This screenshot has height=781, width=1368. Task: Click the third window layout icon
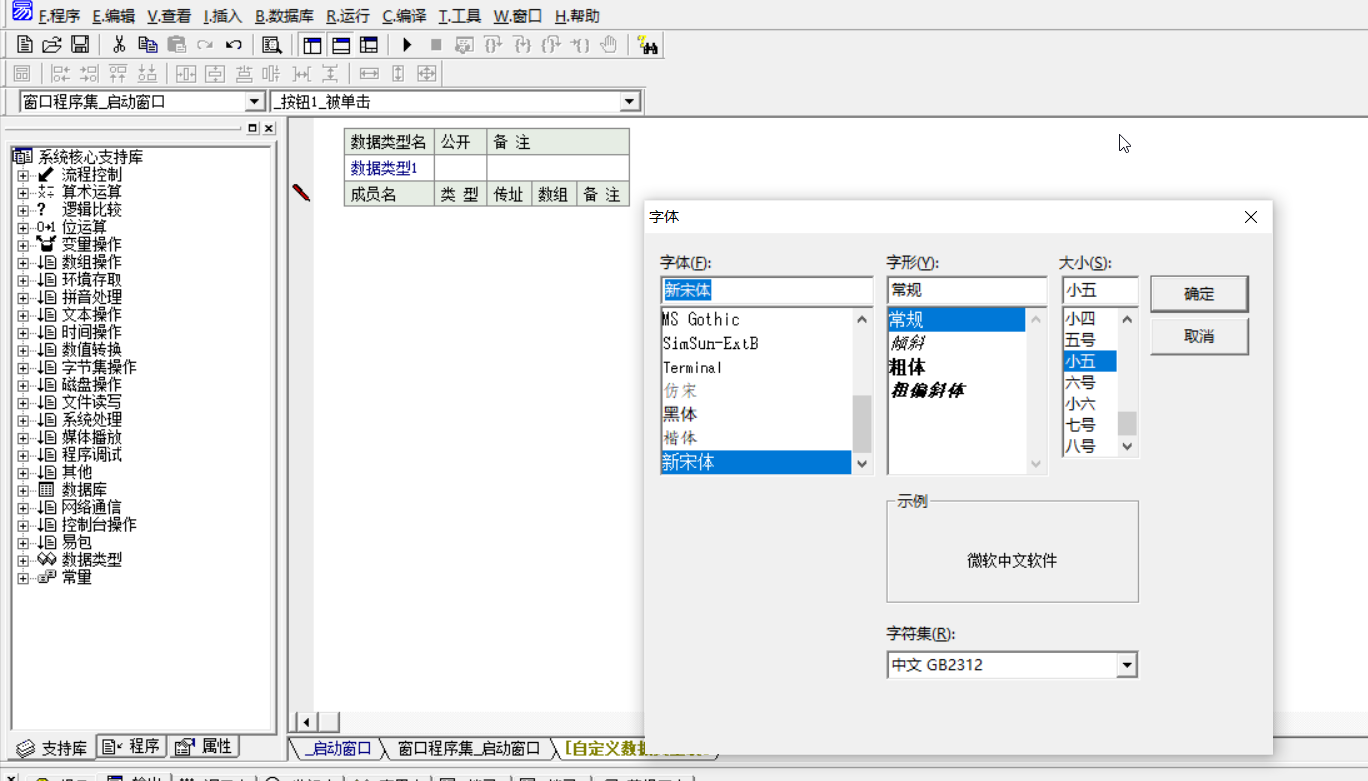[369, 45]
